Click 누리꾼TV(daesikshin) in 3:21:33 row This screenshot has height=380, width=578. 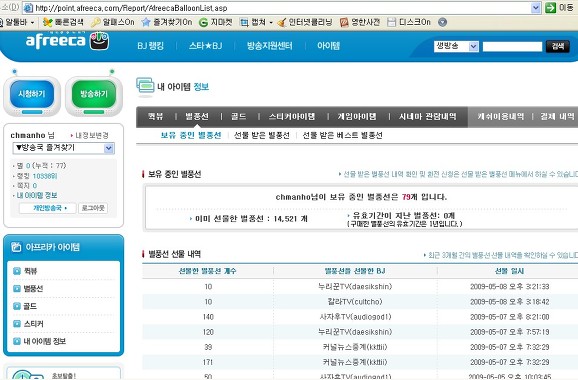tap(355, 286)
